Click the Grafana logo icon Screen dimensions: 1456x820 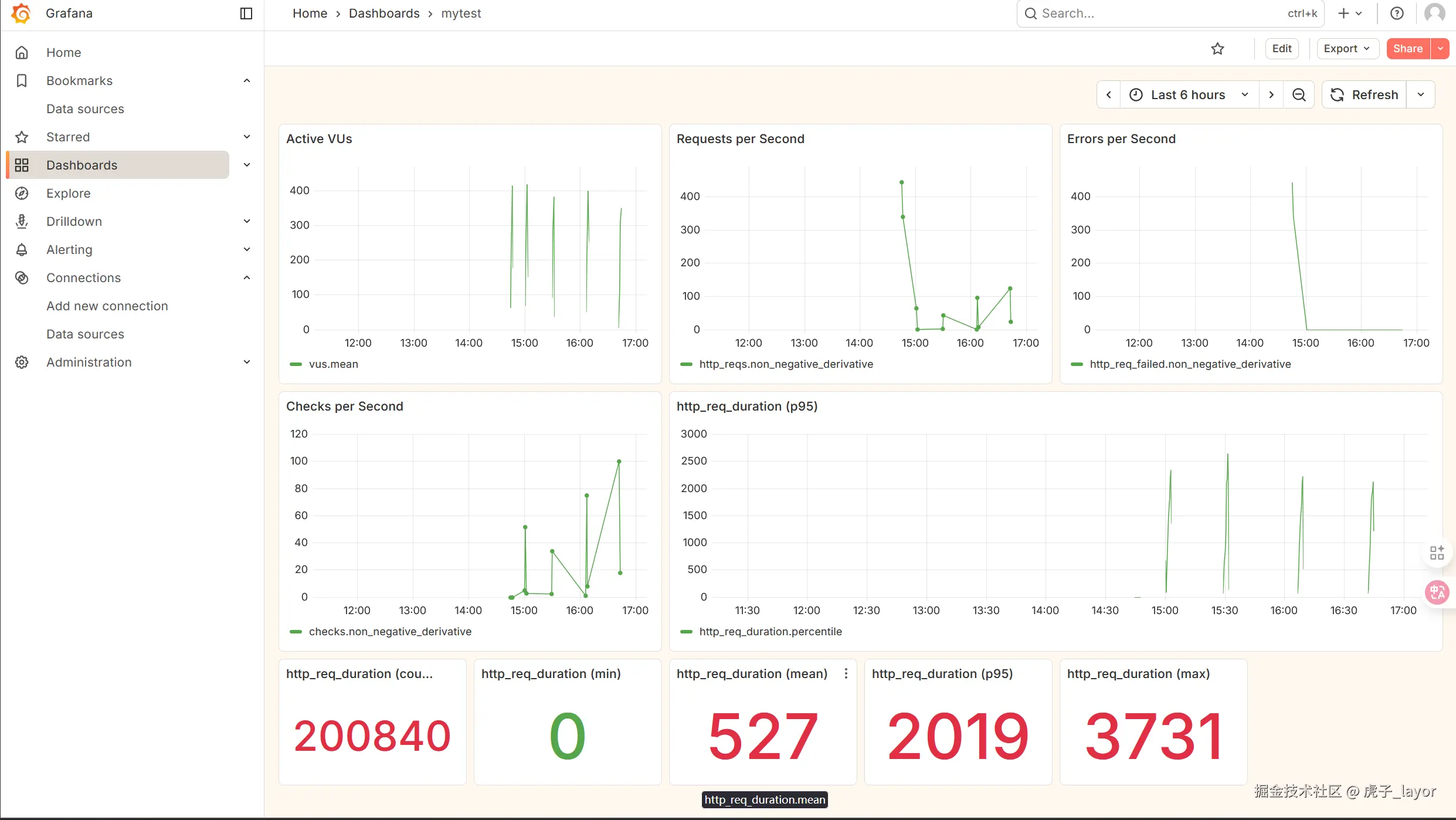[21, 13]
